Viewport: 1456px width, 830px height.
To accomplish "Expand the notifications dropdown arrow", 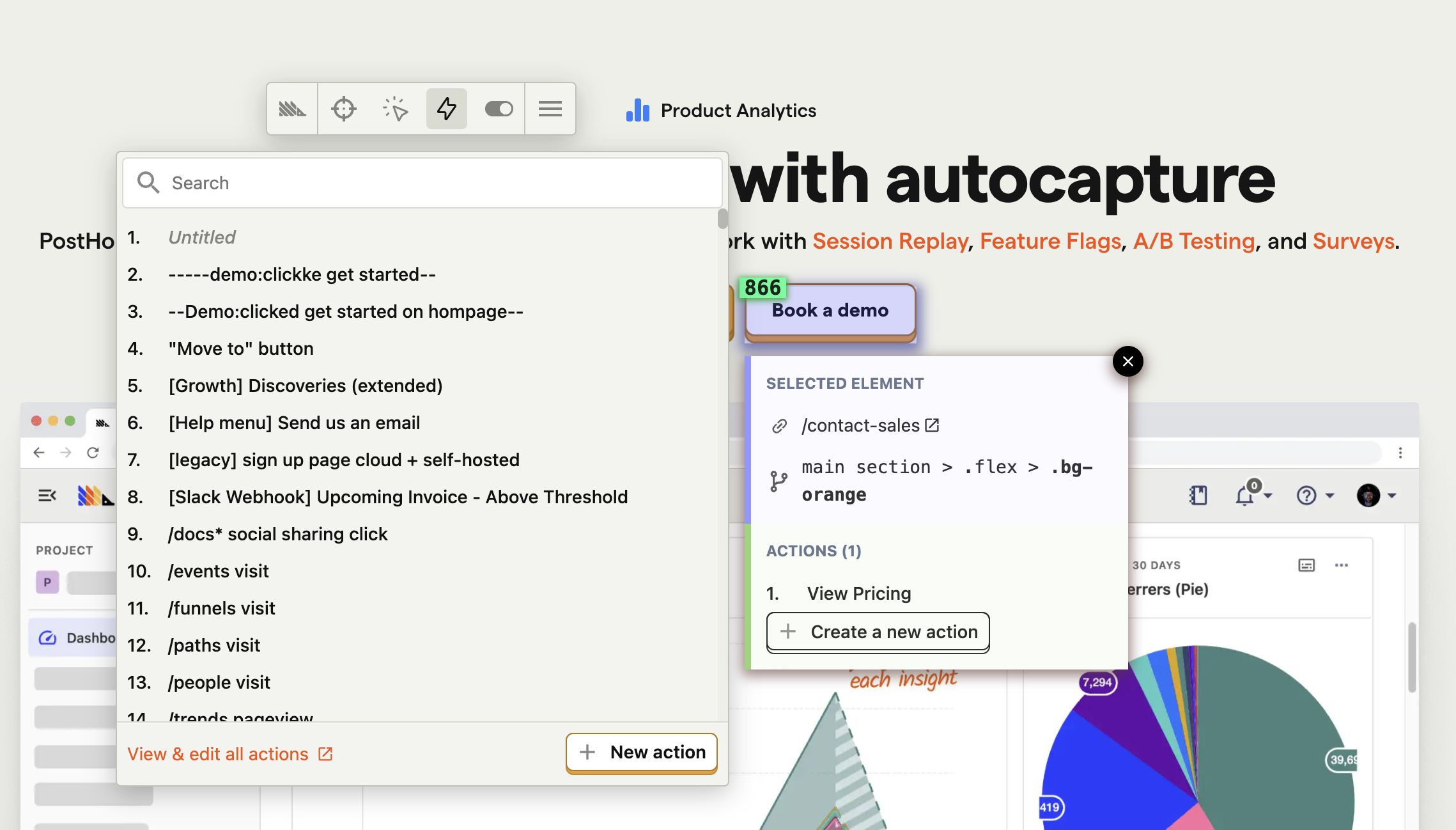I will click(x=1268, y=496).
